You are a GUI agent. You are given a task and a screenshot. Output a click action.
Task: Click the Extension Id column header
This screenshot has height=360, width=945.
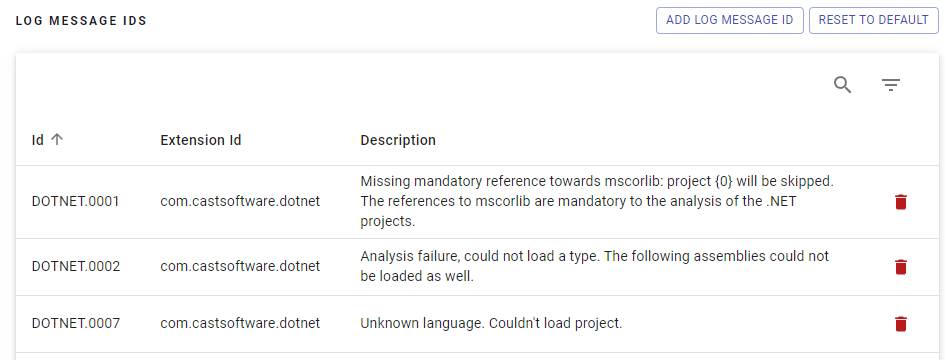[201, 140]
